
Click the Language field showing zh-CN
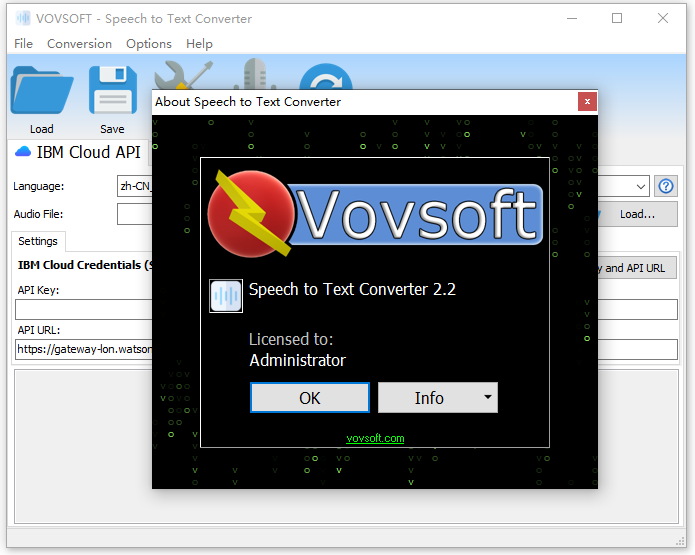click(135, 186)
